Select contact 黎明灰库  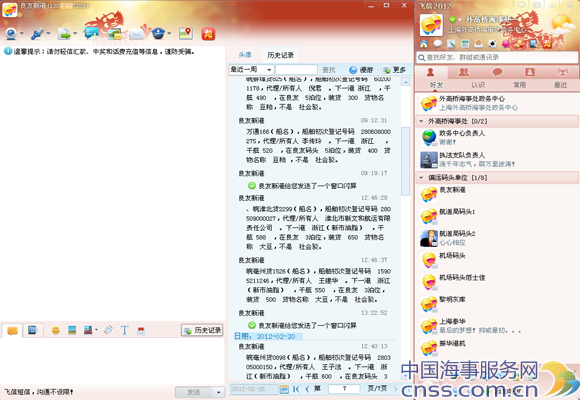(x=498, y=304)
